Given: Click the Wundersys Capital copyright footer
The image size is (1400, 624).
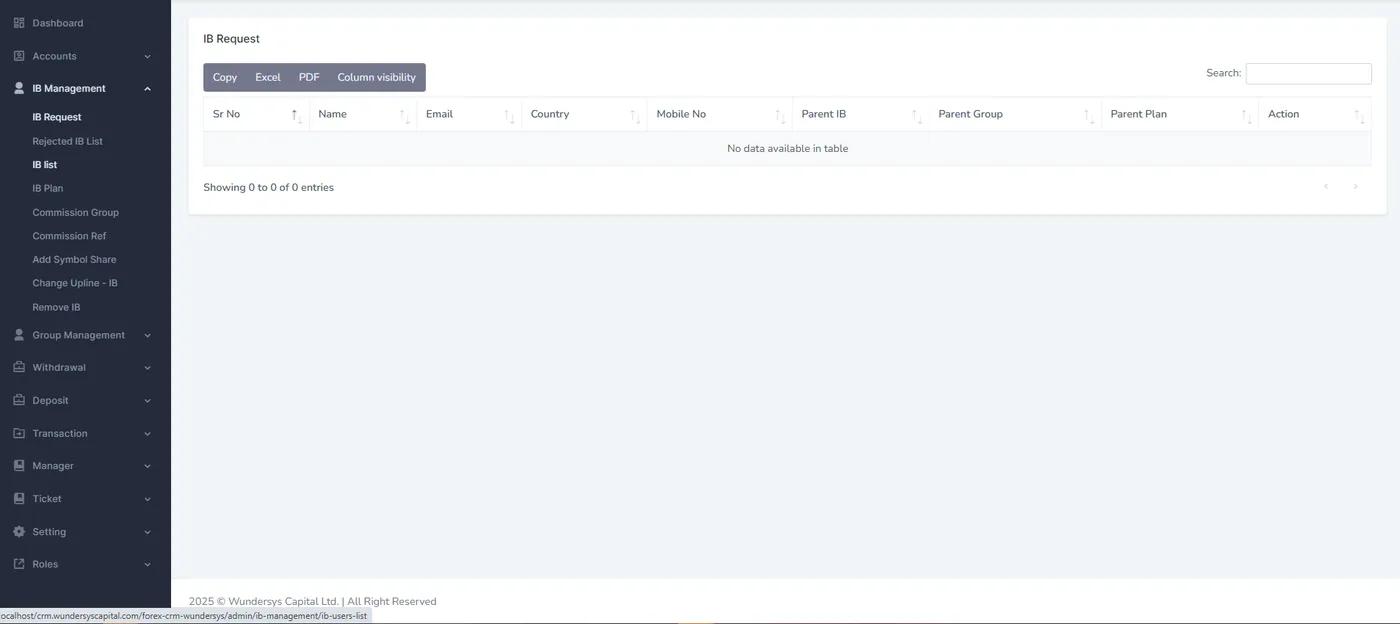Looking at the screenshot, I should point(312,601).
